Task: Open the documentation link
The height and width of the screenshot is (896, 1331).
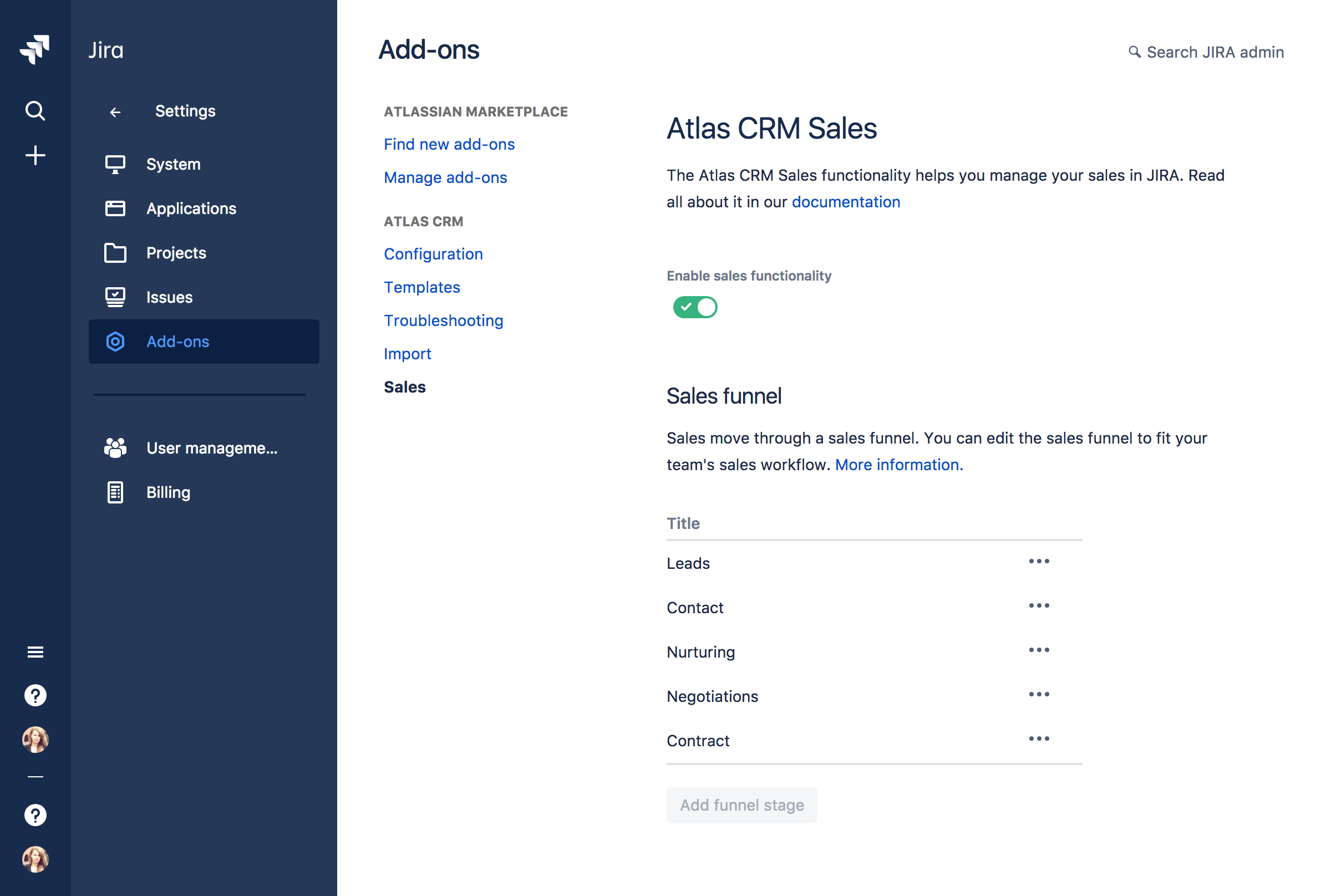Action: click(x=846, y=202)
